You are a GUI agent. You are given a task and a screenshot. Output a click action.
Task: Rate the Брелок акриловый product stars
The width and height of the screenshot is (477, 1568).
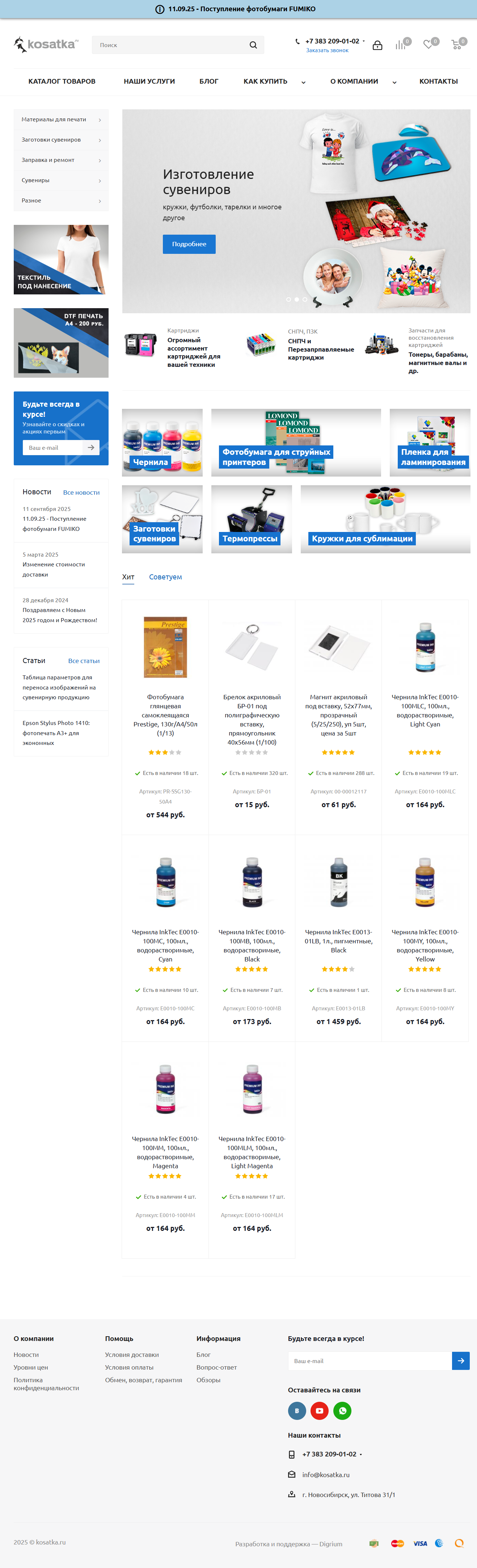[x=252, y=752]
